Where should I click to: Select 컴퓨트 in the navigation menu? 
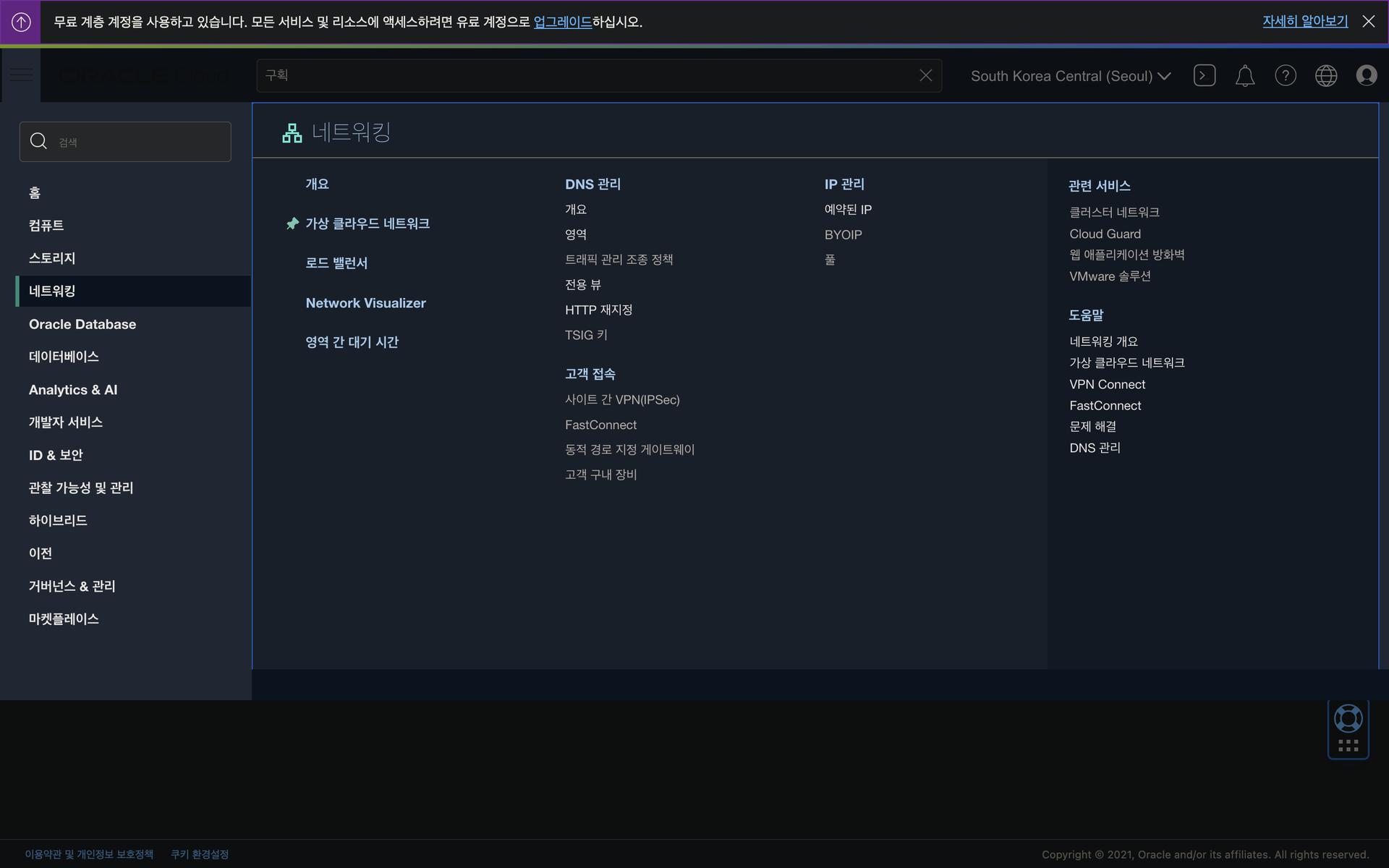pyautogui.click(x=46, y=226)
